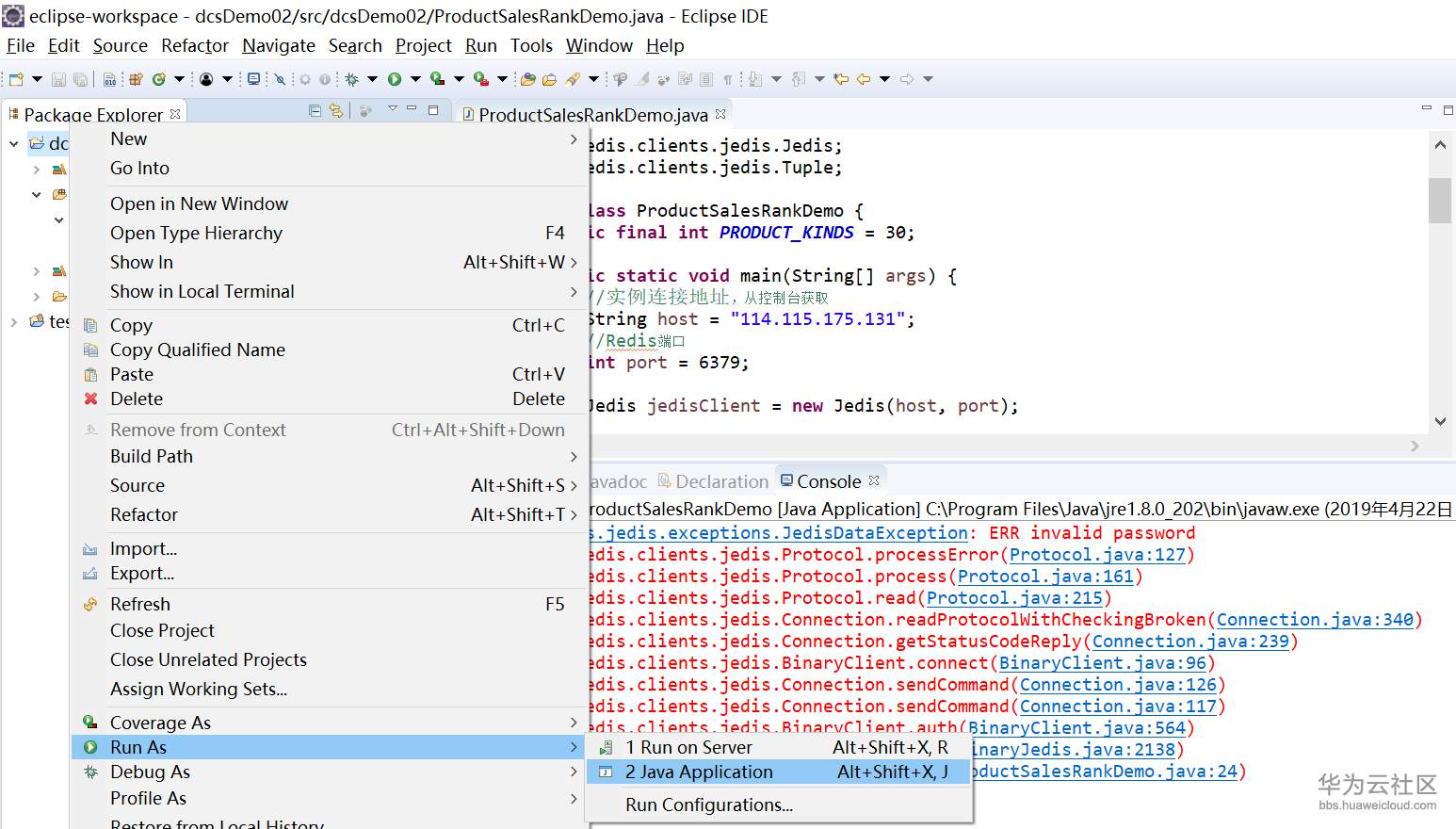Click the green bug Debug icon
This screenshot has height=829, width=1456.
coord(351,79)
